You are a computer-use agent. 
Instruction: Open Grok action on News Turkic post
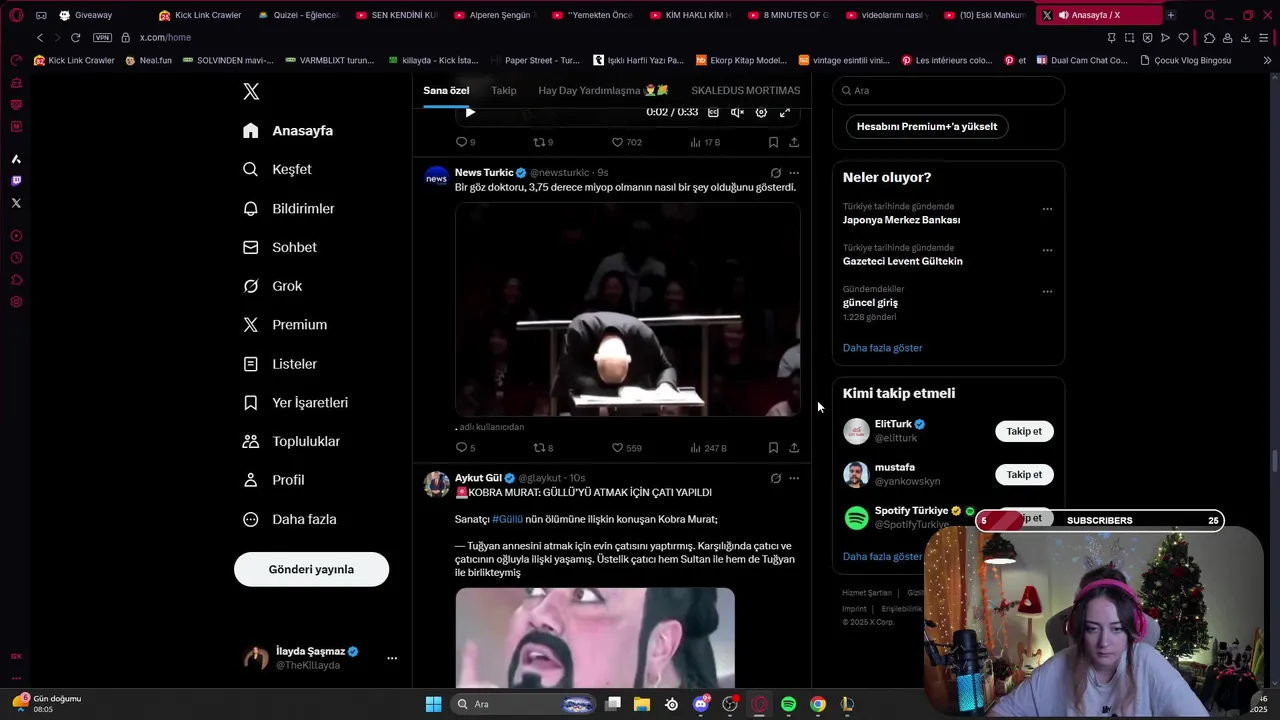tap(775, 172)
